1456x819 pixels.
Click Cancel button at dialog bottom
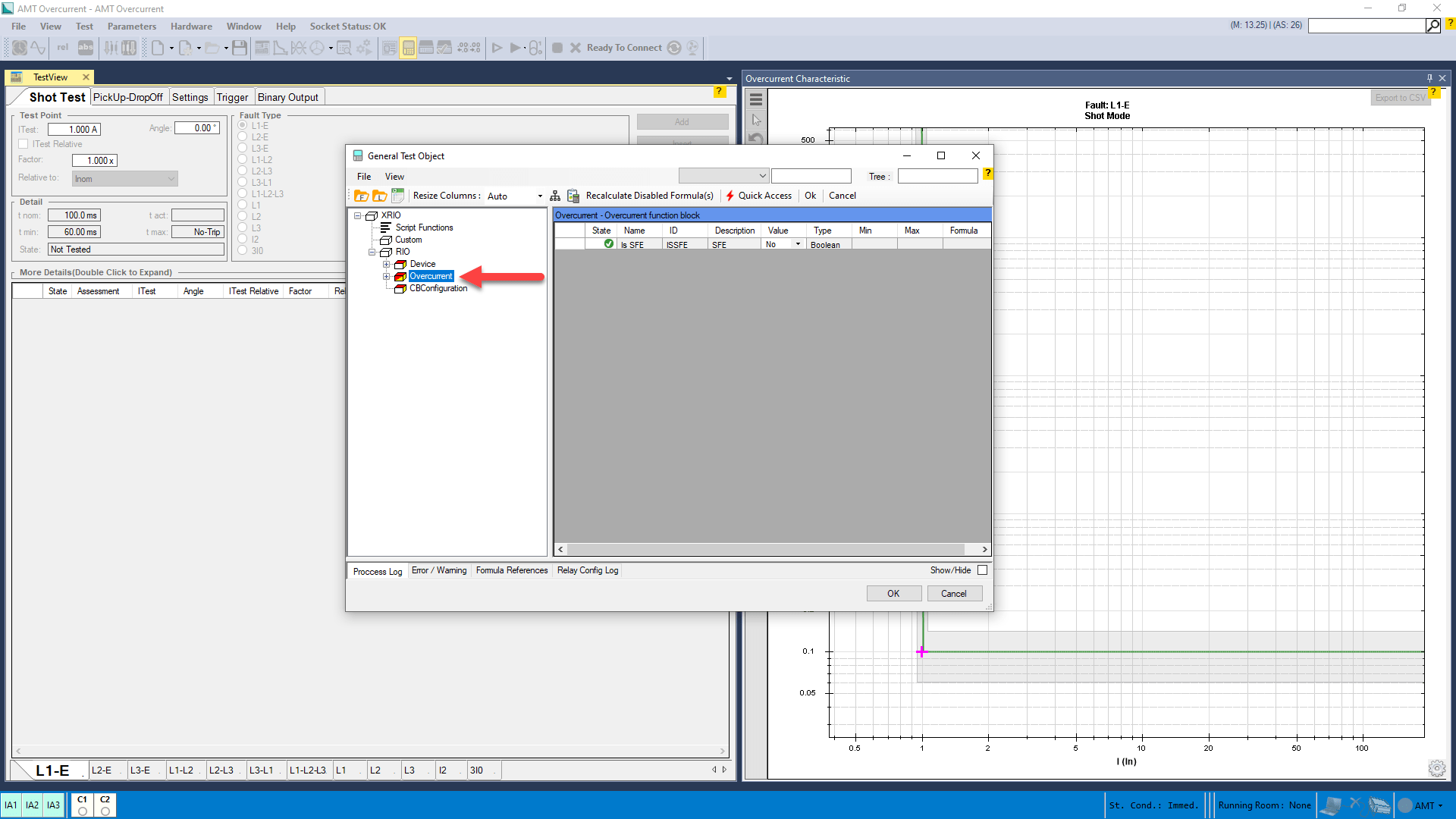(953, 594)
